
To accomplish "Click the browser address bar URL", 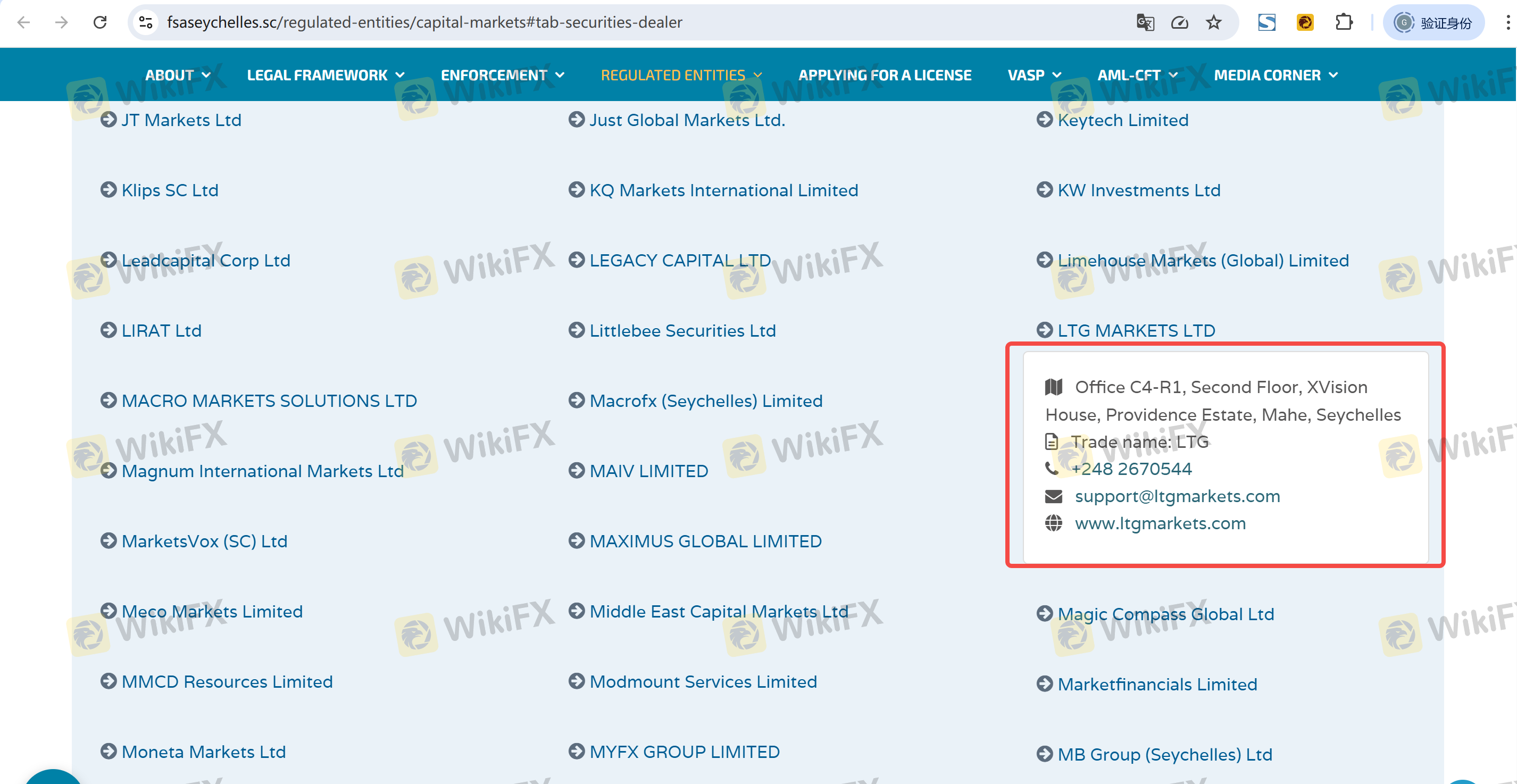I will click(424, 22).
